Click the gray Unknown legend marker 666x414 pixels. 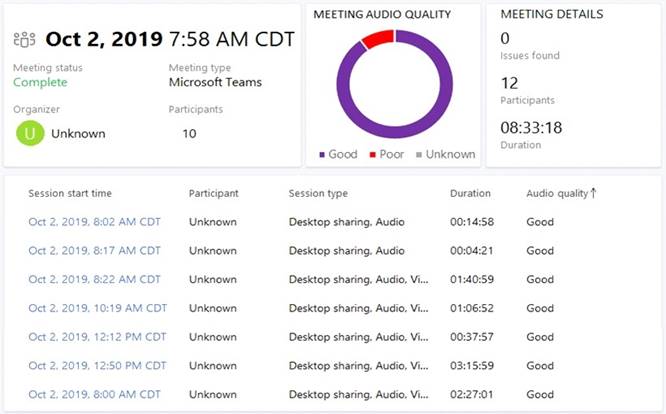pos(419,155)
